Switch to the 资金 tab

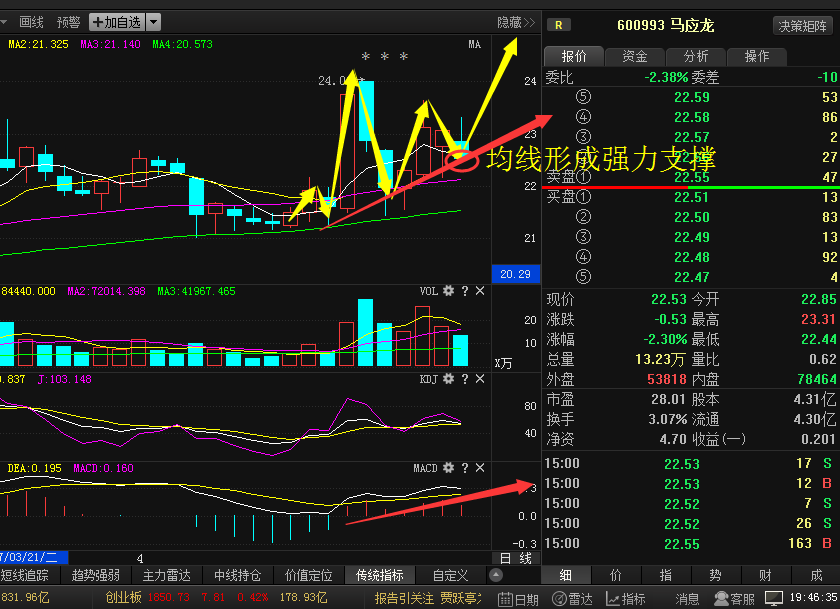point(635,56)
